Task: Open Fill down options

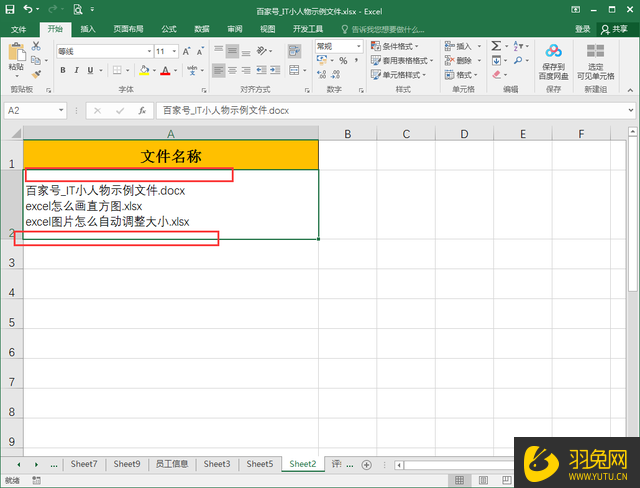Action: [496, 60]
